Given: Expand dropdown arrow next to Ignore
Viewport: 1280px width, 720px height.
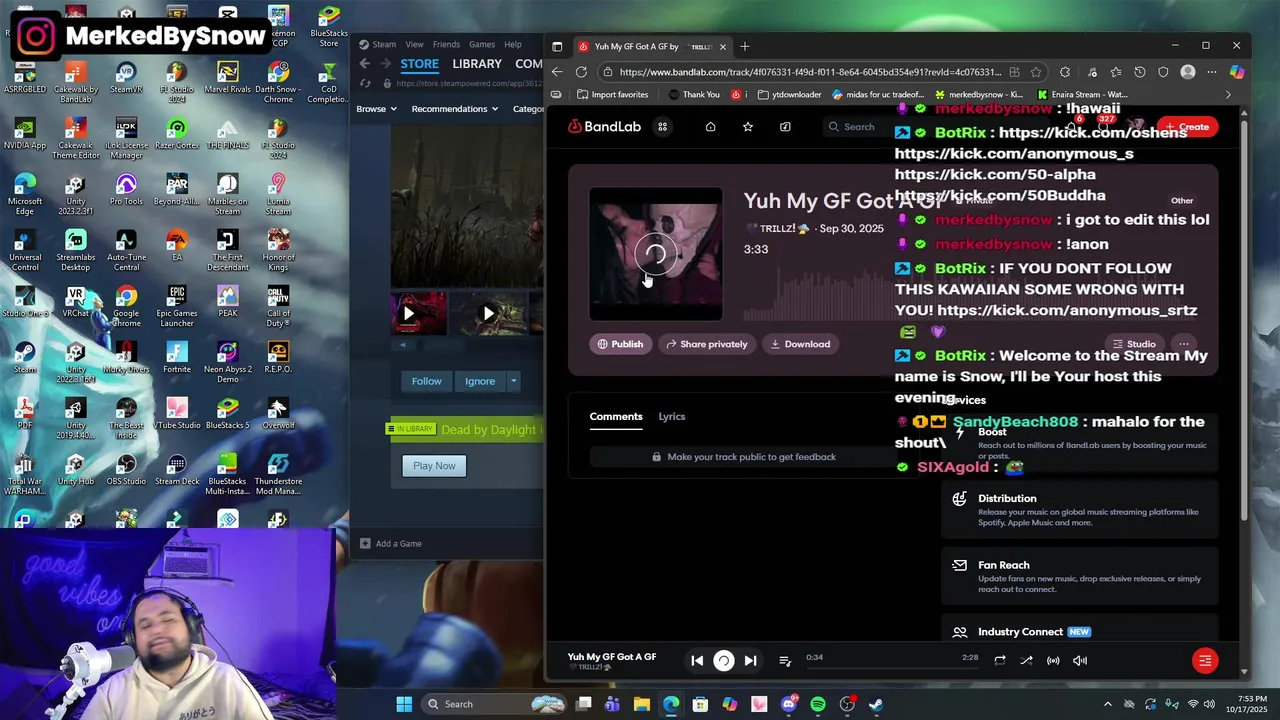Looking at the screenshot, I should pyautogui.click(x=513, y=381).
